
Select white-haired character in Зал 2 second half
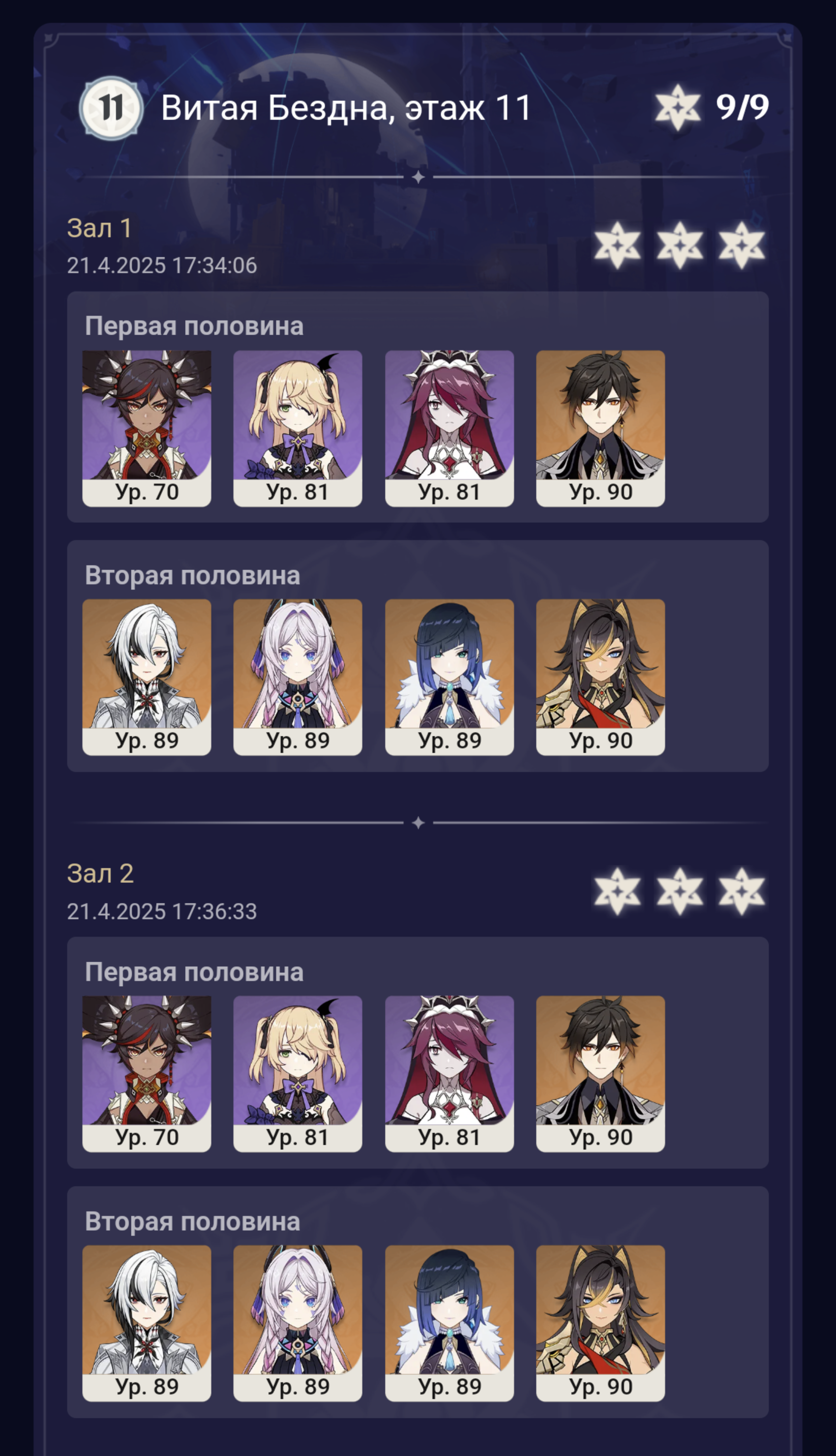point(146,1323)
